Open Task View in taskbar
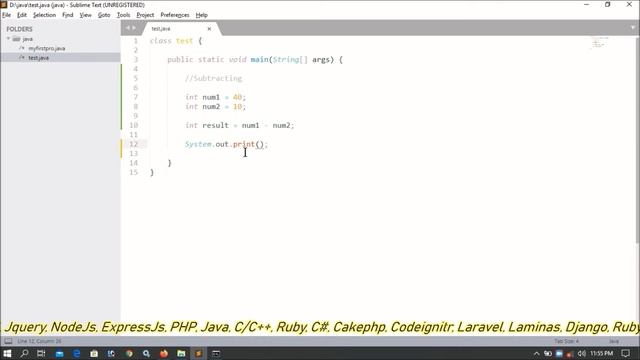 click(41, 353)
